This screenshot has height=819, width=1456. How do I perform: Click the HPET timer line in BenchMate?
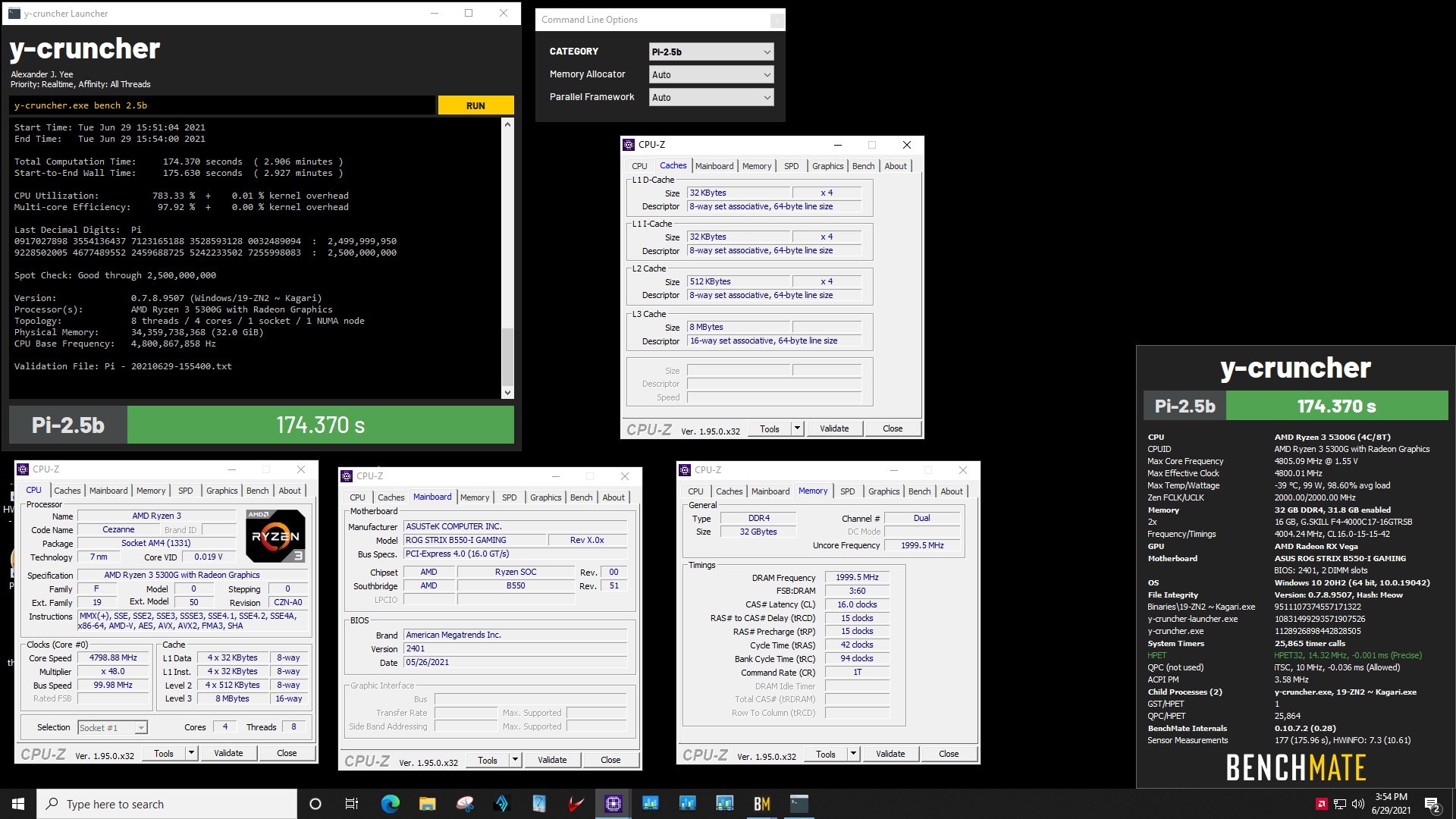tap(1285, 655)
